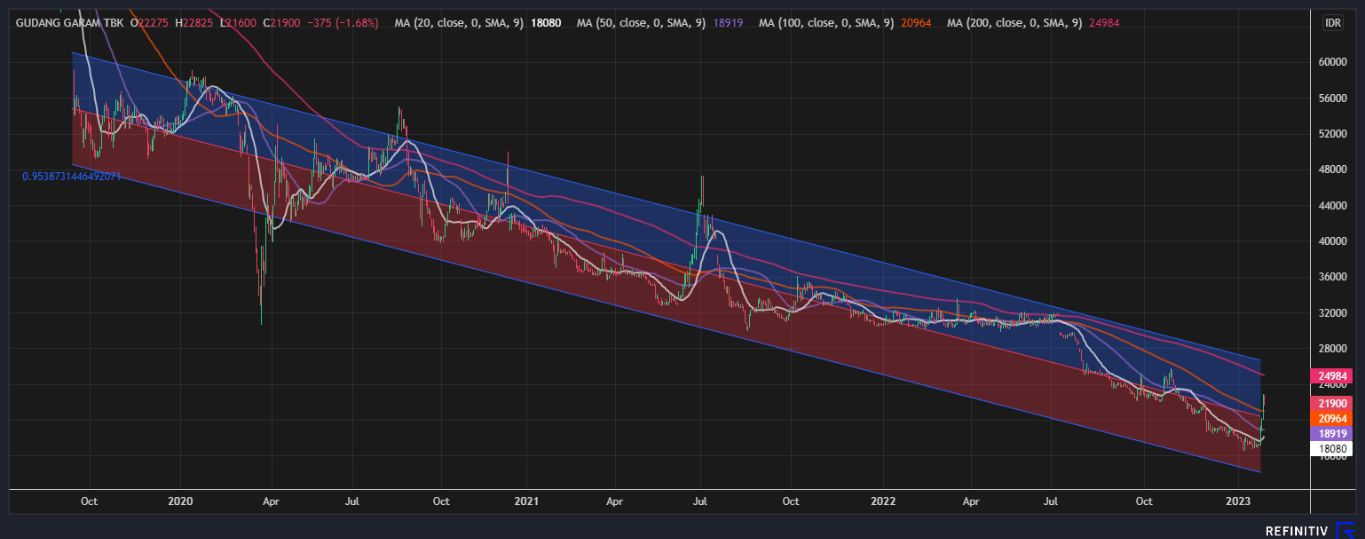Click the red 21900 last price tag
The height and width of the screenshot is (539, 1365).
coord(1333,403)
